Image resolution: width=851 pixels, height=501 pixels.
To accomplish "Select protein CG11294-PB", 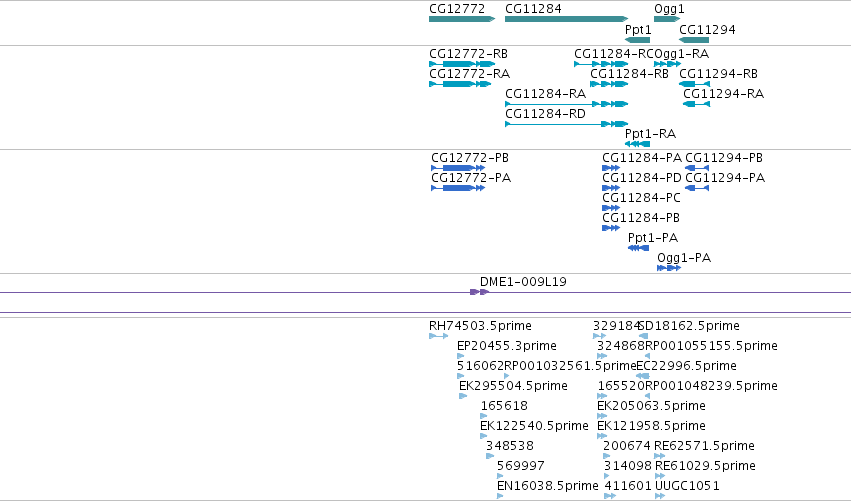I will point(697,168).
